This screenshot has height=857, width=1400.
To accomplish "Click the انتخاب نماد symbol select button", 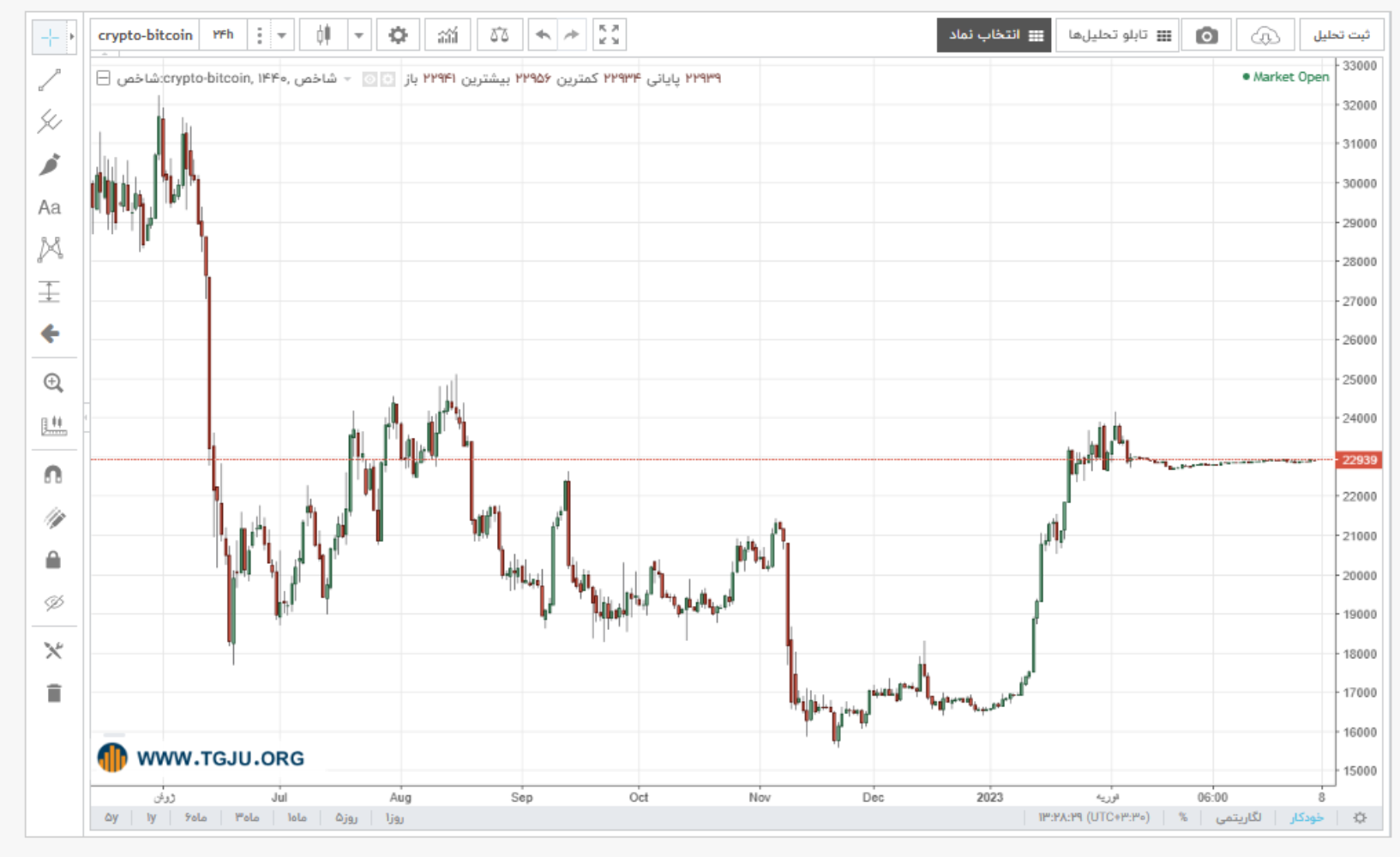I will 994,35.
